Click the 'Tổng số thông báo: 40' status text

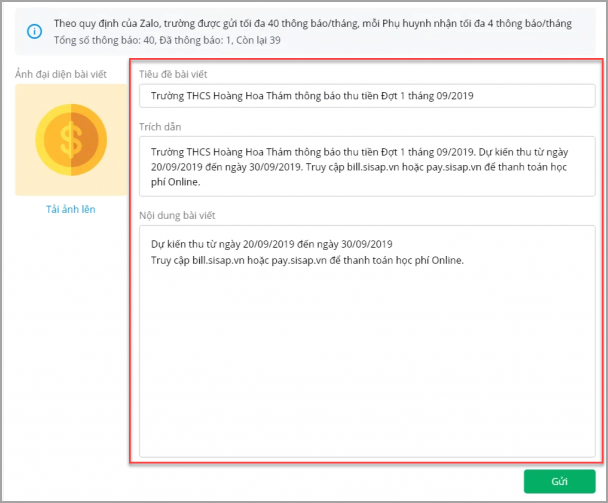pyautogui.click(x=167, y=40)
